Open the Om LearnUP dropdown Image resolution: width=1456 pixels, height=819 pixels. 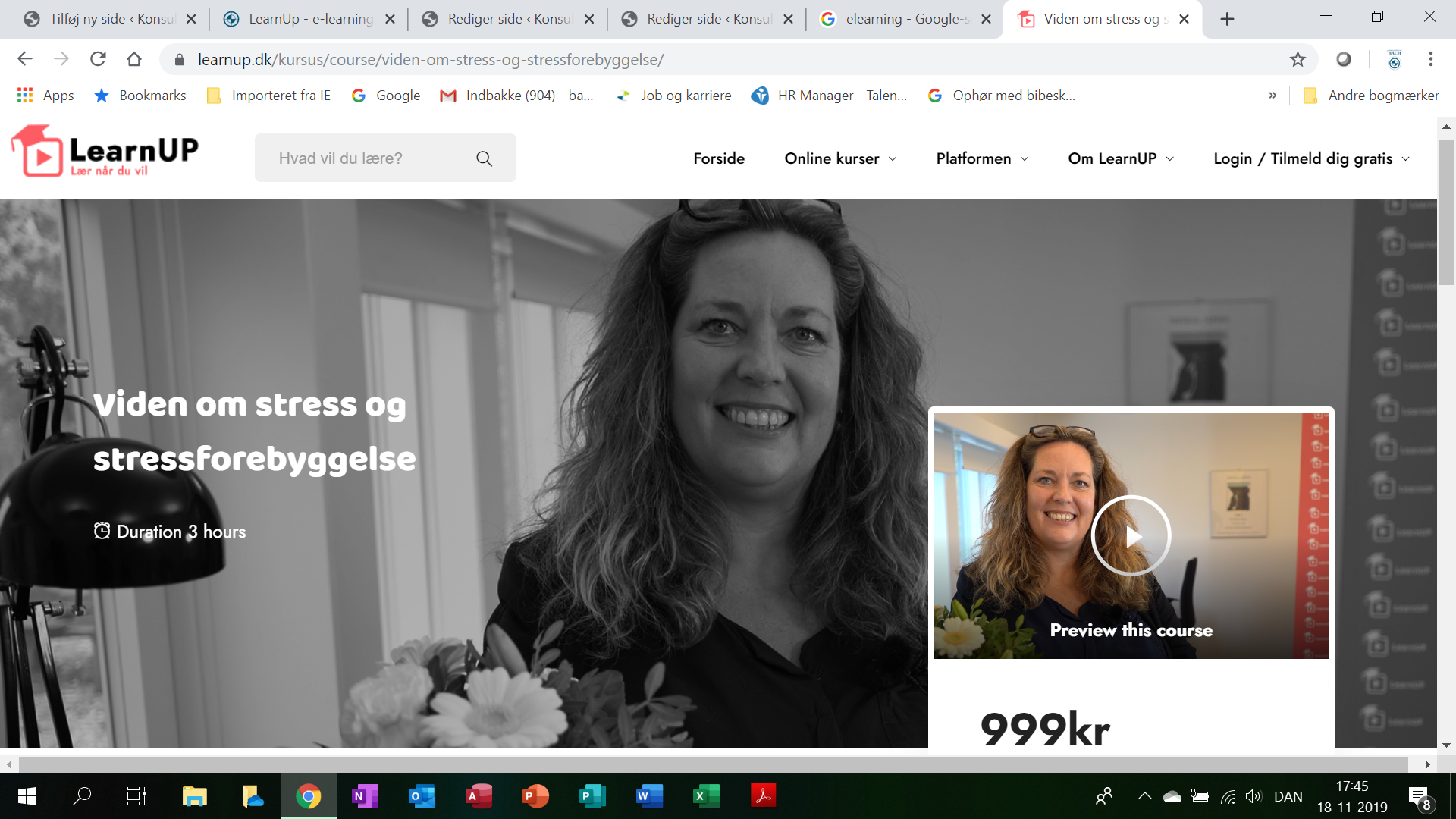pos(1121,158)
